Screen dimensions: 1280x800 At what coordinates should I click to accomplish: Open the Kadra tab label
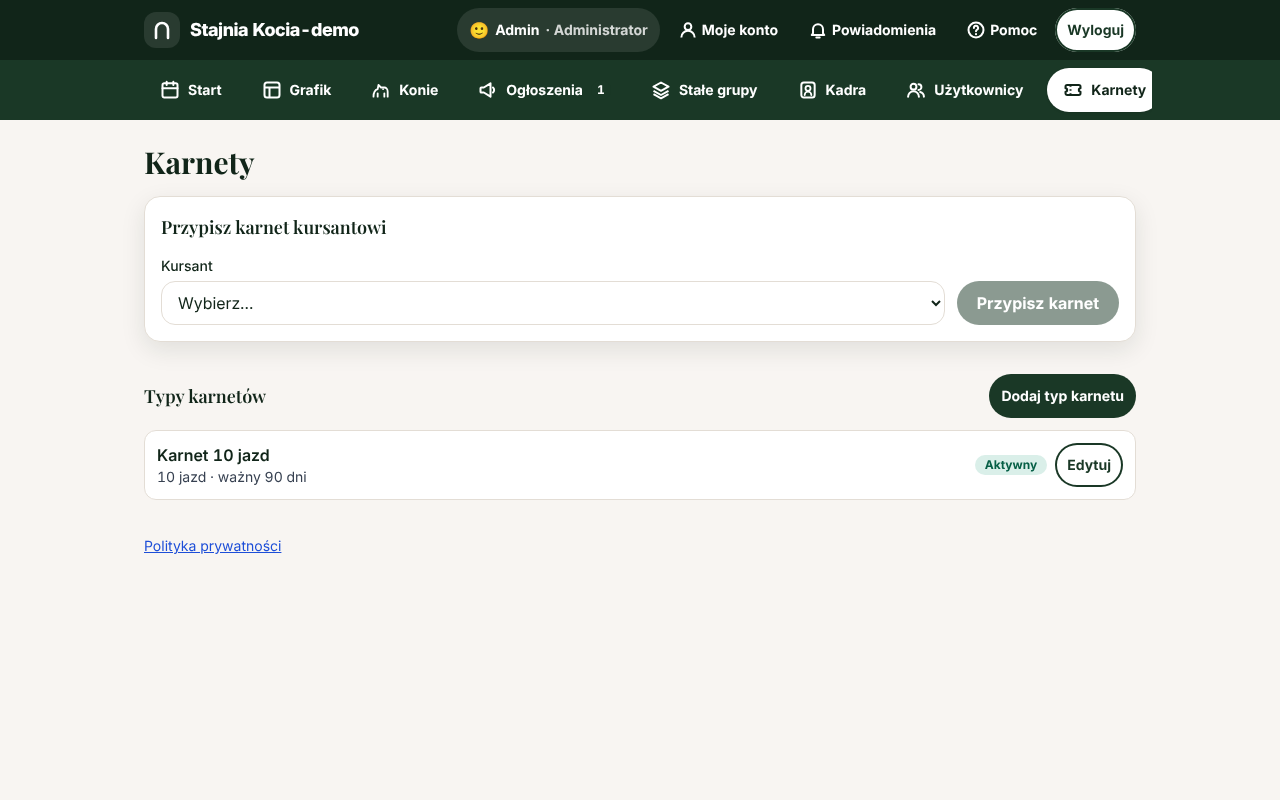(846, 90)
